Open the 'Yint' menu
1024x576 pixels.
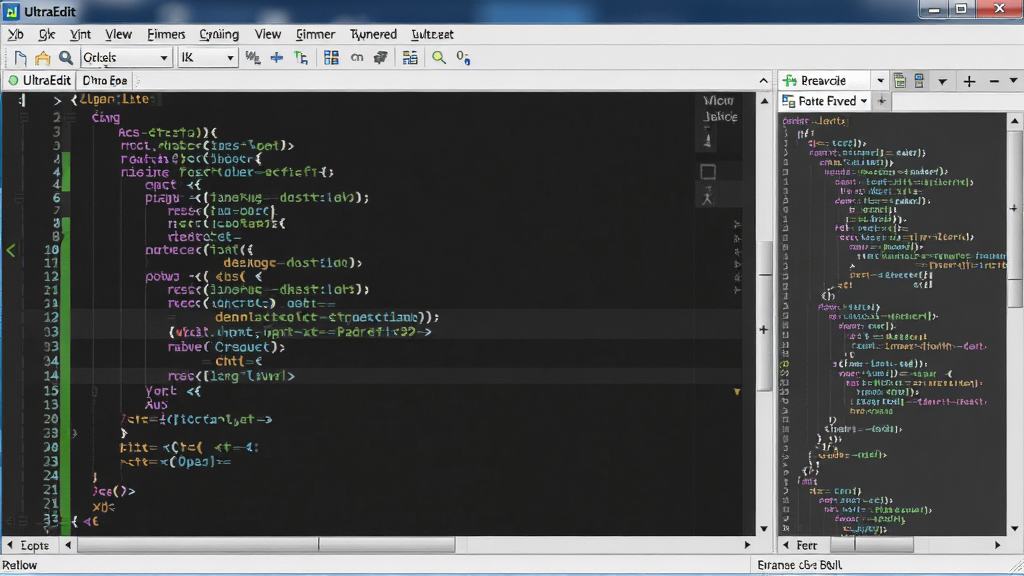click(80, 34)
